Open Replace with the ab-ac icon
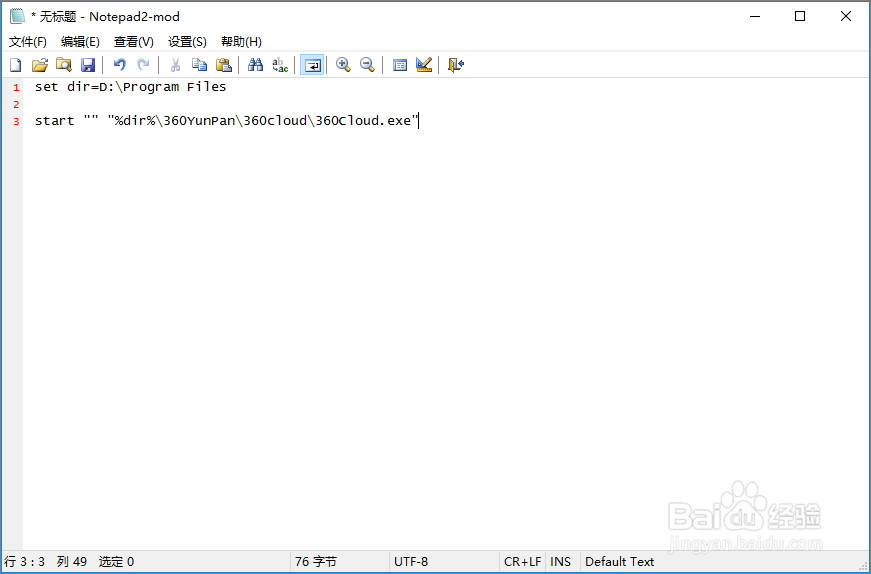The width and height of the screenshot is (871, 574). click(280, 65)
